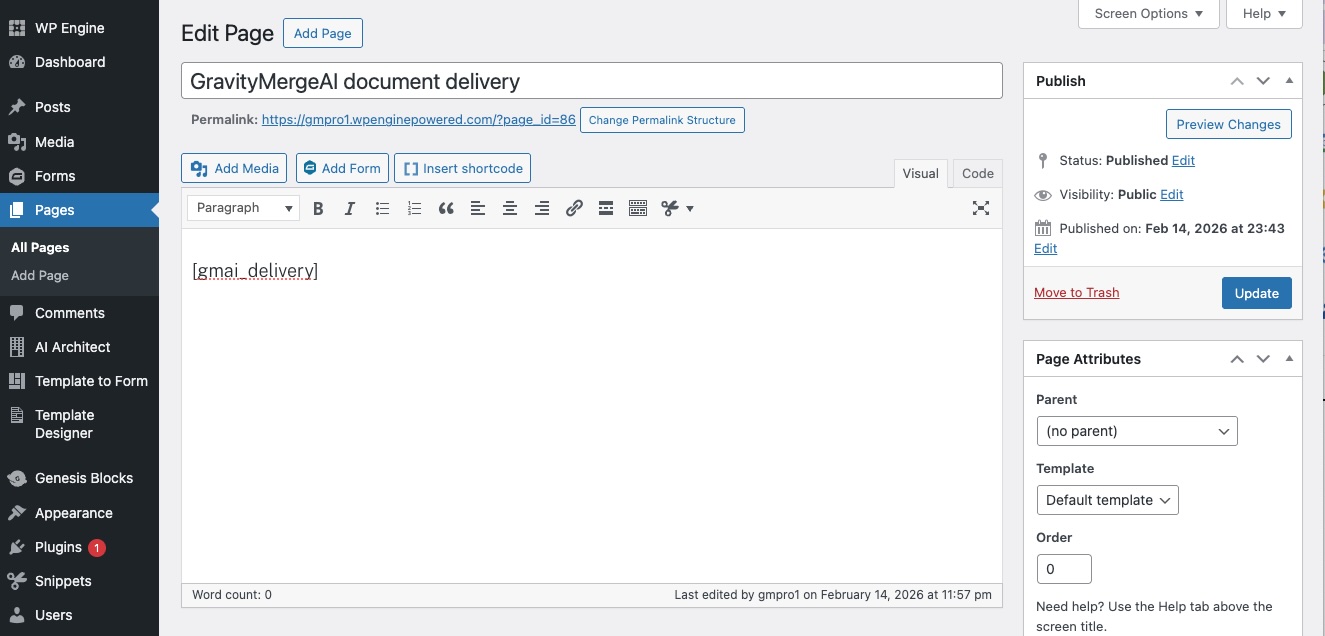Click the Update button
Viewport: 1325px width, 636px height.
pos(1256,293)
